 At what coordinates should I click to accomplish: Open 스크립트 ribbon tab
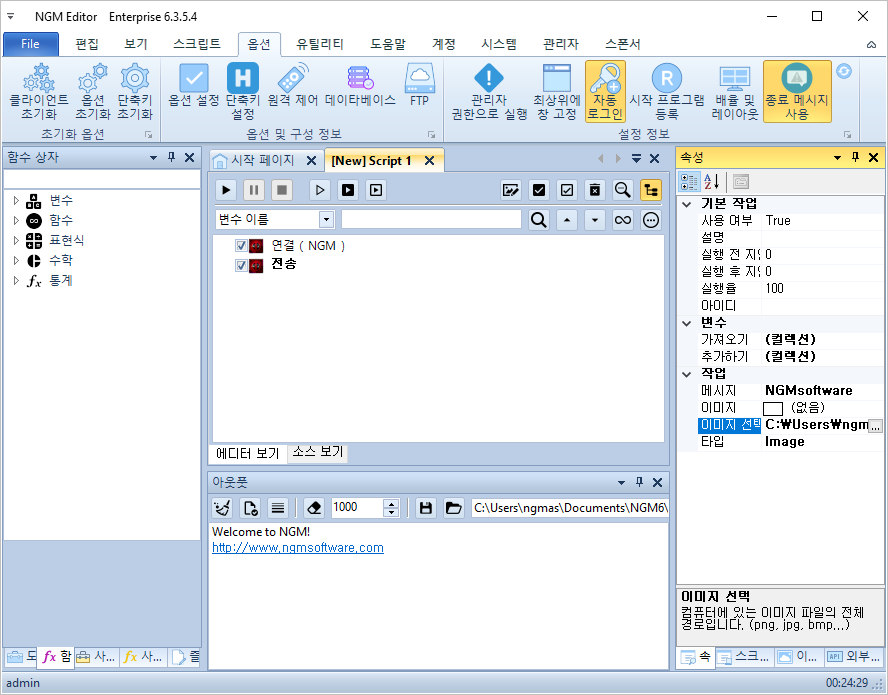[197, 44]
